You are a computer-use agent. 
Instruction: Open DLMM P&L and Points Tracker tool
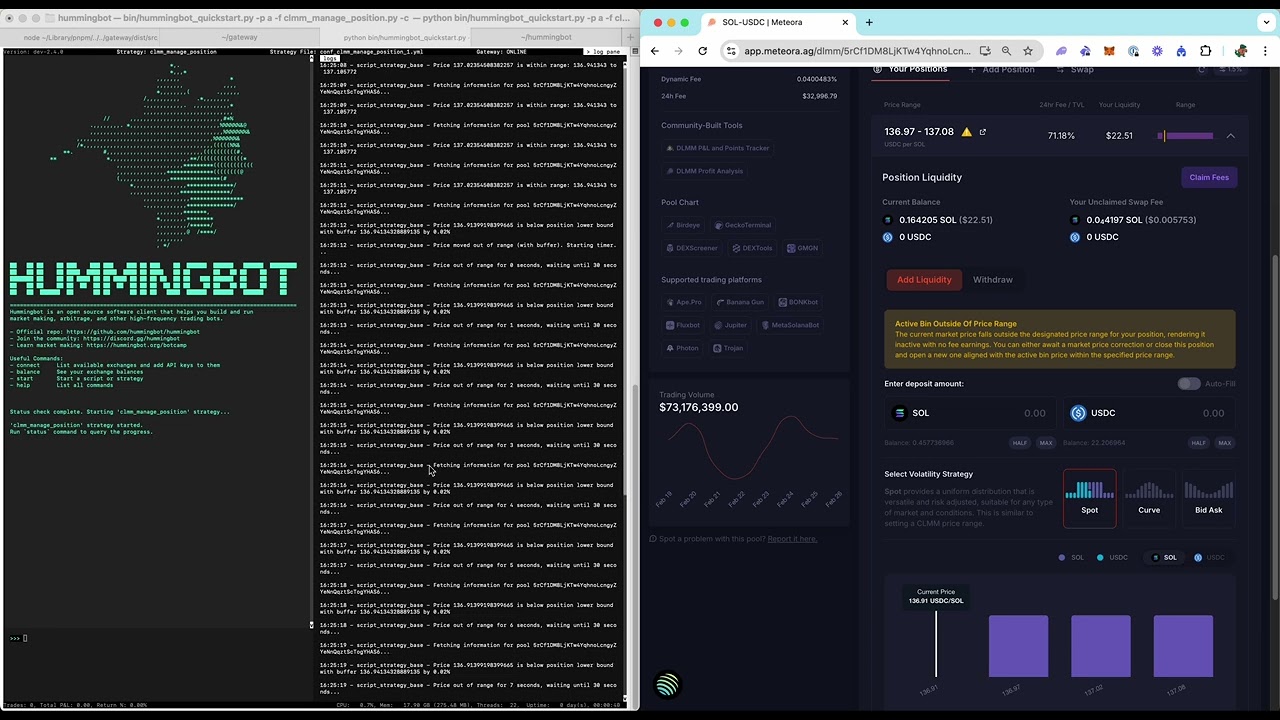tap(718, 148)
